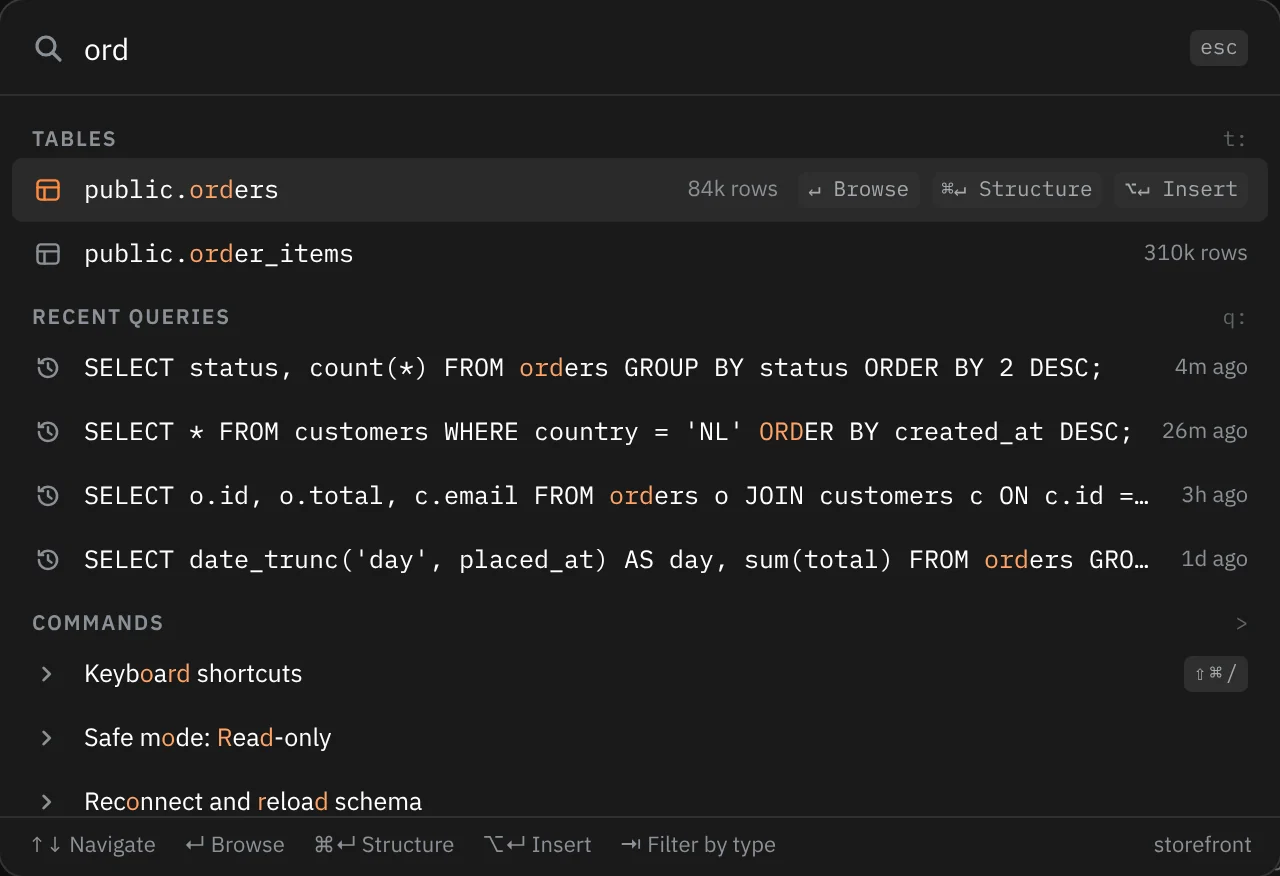The height and width of the screenshot is (876, 1280).
Task: Open the date_trunc sum(total) query
Action: tap(640, 560)
